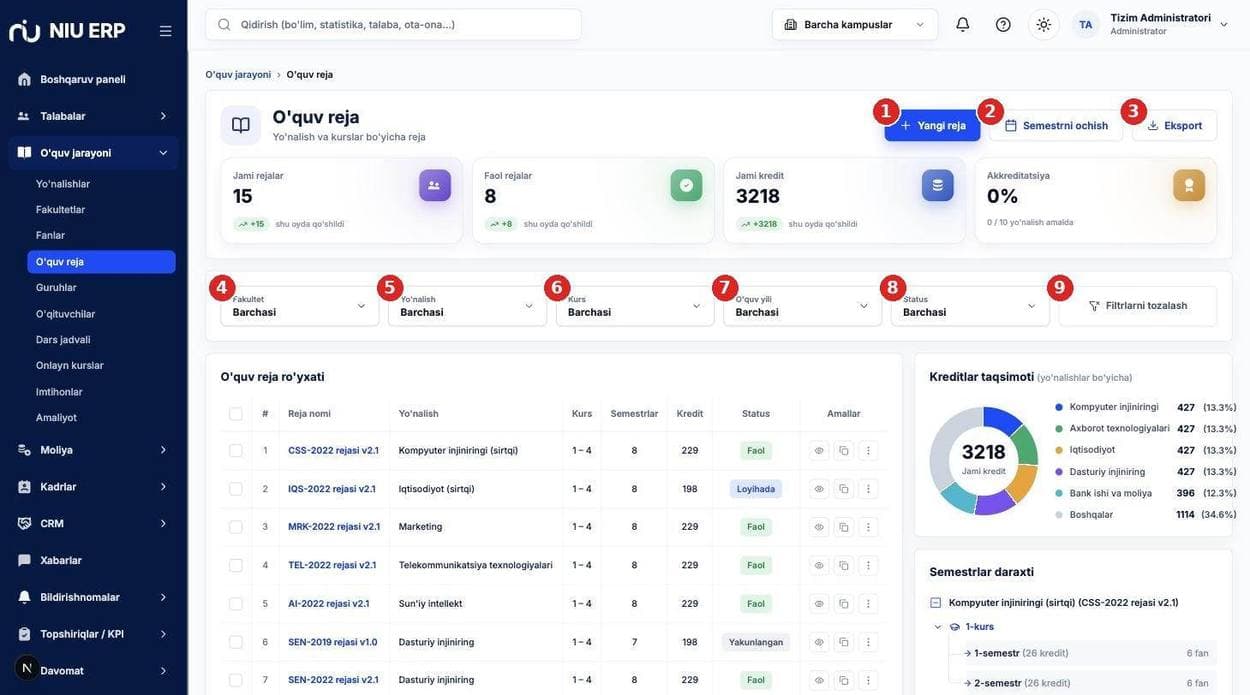This screenshot has height=695, width=1250.
Task: Click the Jami kredit card icon
Action: click(x=938, y=185)
